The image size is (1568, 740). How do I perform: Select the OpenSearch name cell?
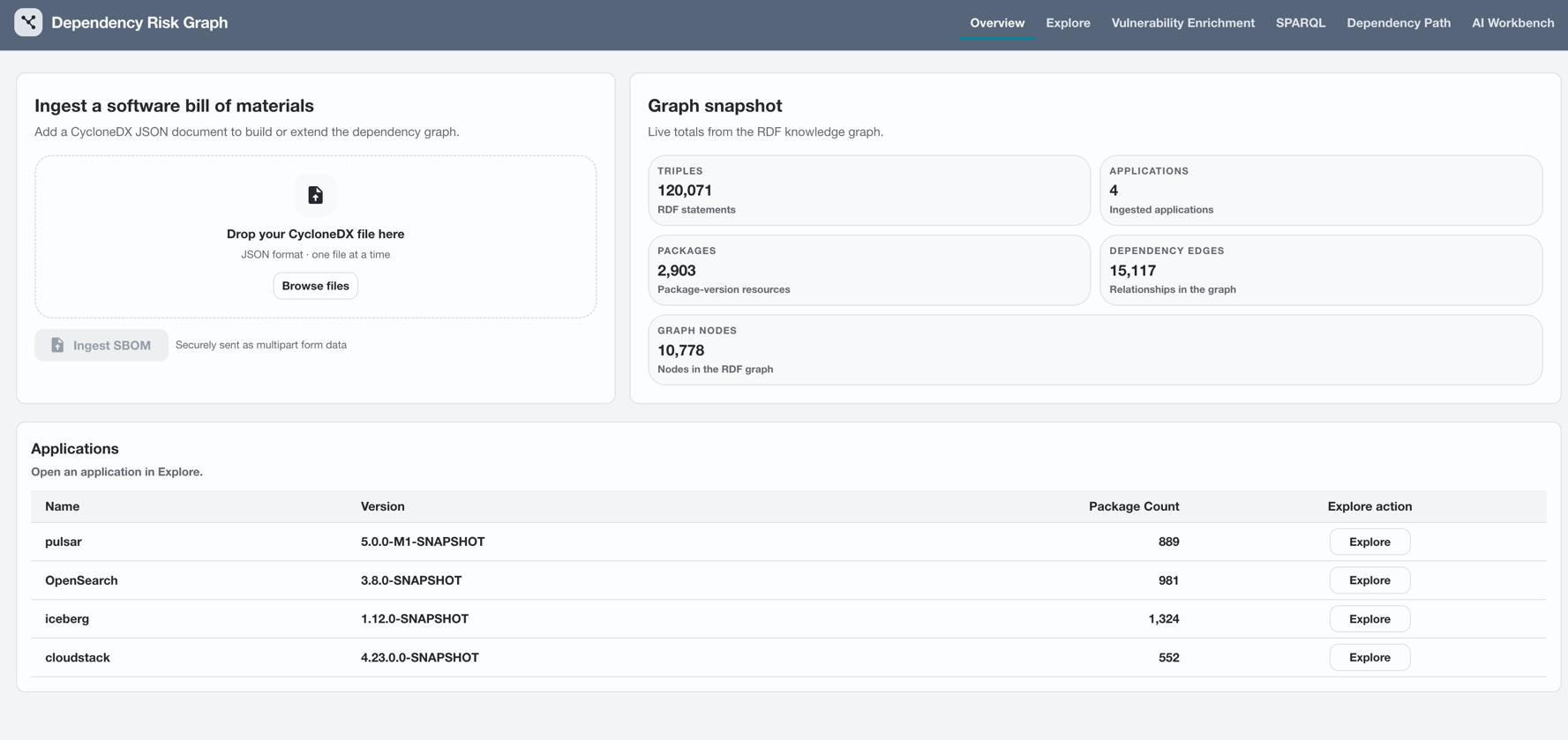(81, 580)
